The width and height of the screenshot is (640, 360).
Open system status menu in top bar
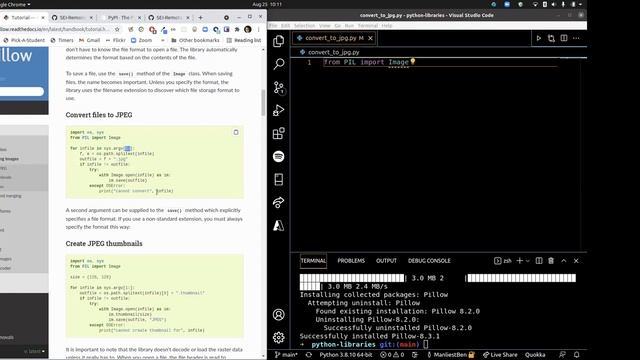click(557, 4)
